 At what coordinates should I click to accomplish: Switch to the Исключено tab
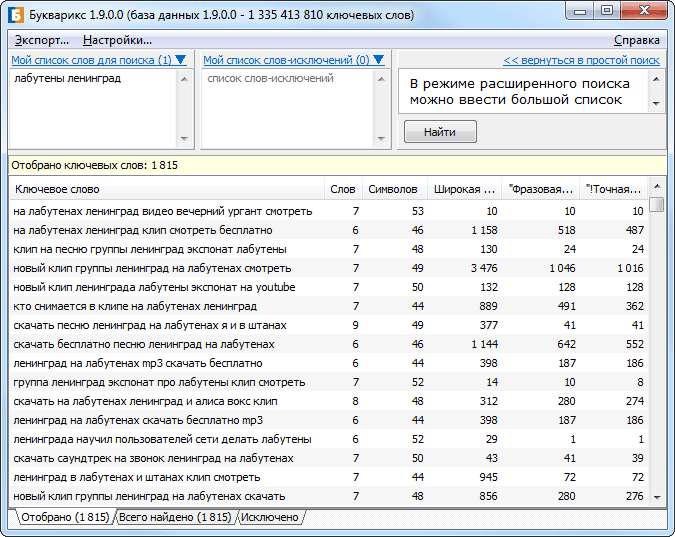(270, 517)
